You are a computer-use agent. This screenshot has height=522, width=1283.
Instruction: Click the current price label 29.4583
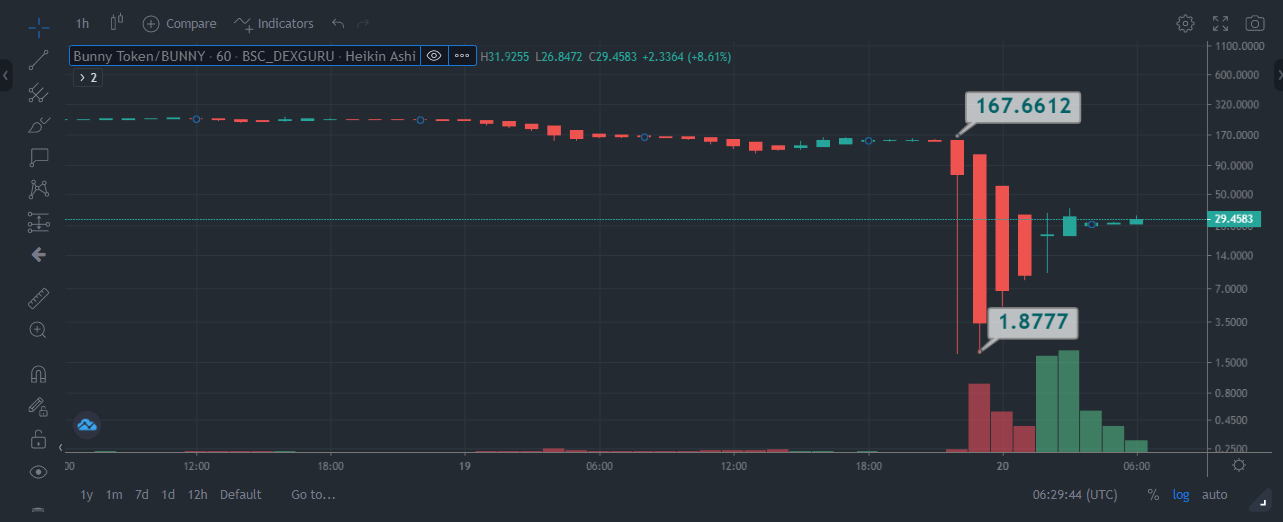1234,219
